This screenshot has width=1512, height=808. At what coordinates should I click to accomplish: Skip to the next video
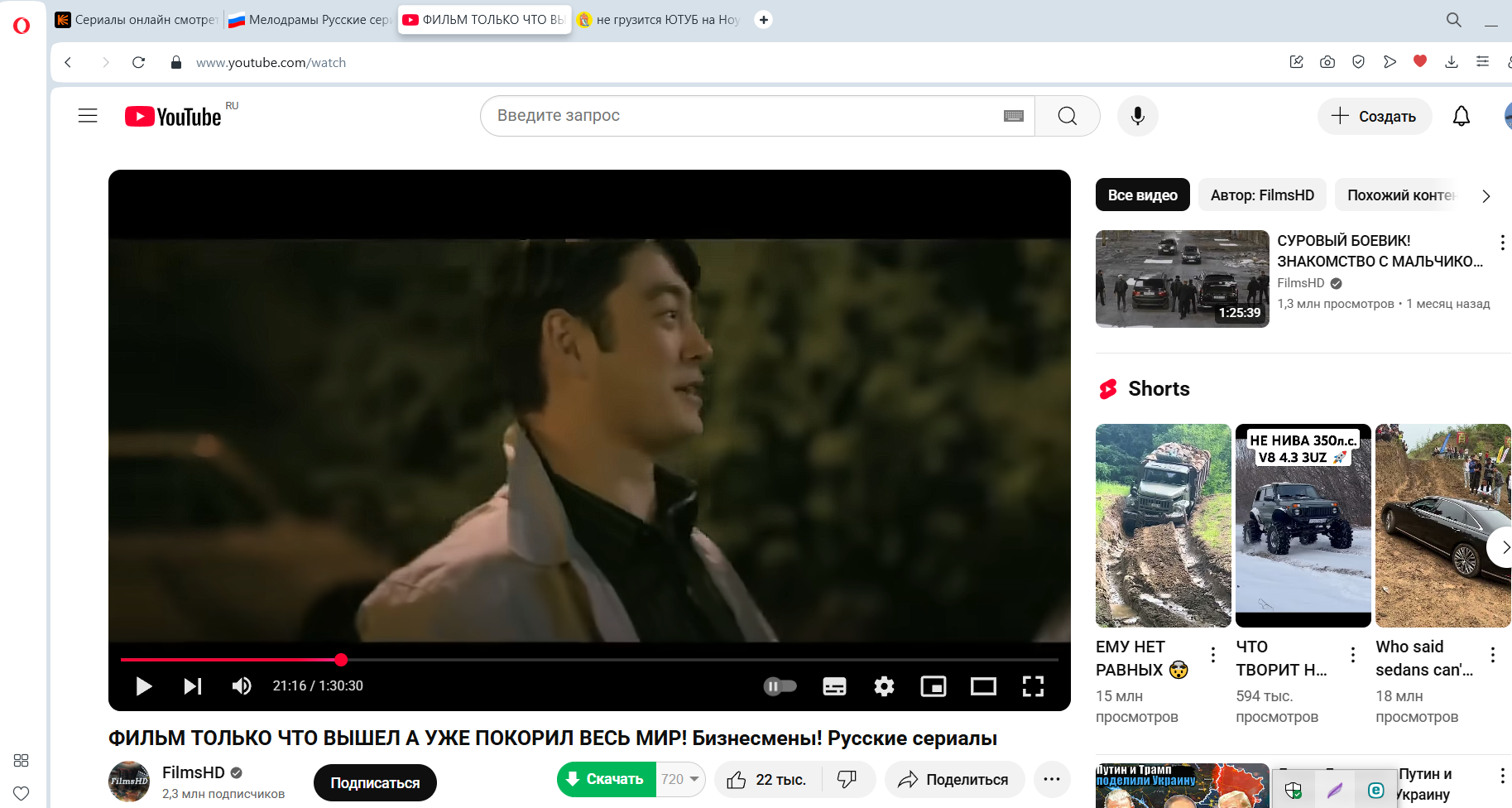(x=192, y=685)
